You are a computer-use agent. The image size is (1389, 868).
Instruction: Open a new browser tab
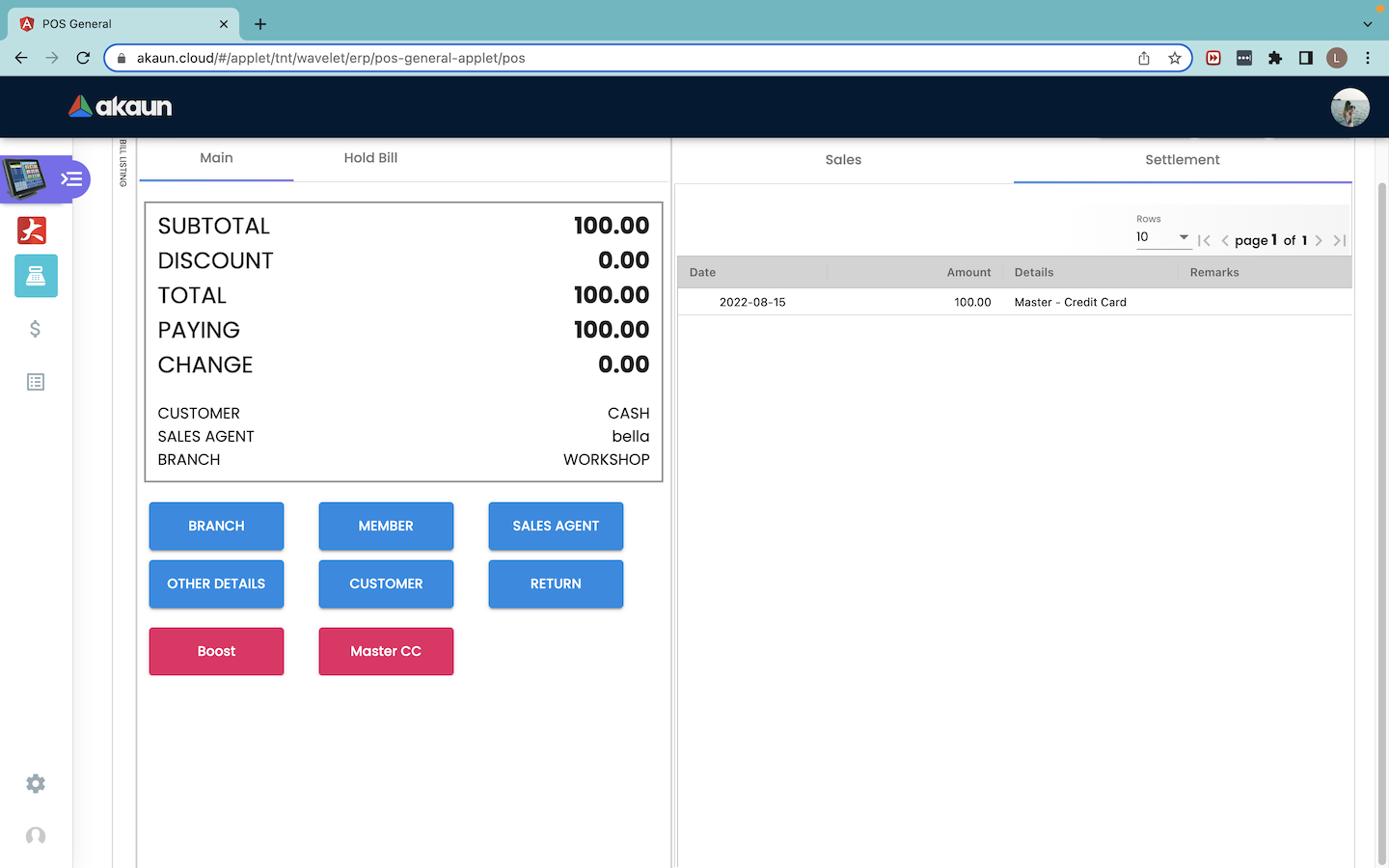[260, 23]
